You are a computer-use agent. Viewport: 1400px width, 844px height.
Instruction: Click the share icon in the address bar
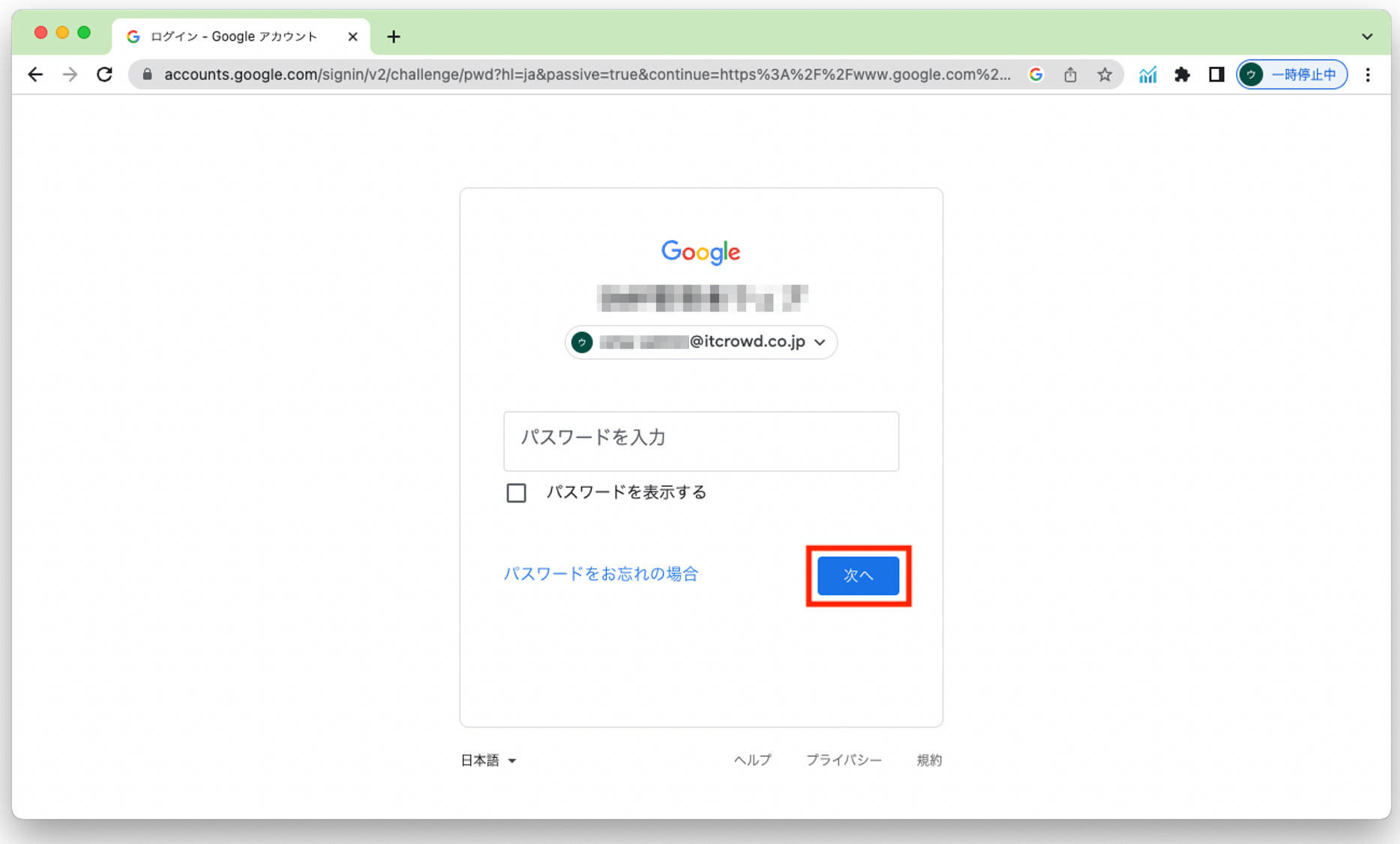[x=1070, y=74]
